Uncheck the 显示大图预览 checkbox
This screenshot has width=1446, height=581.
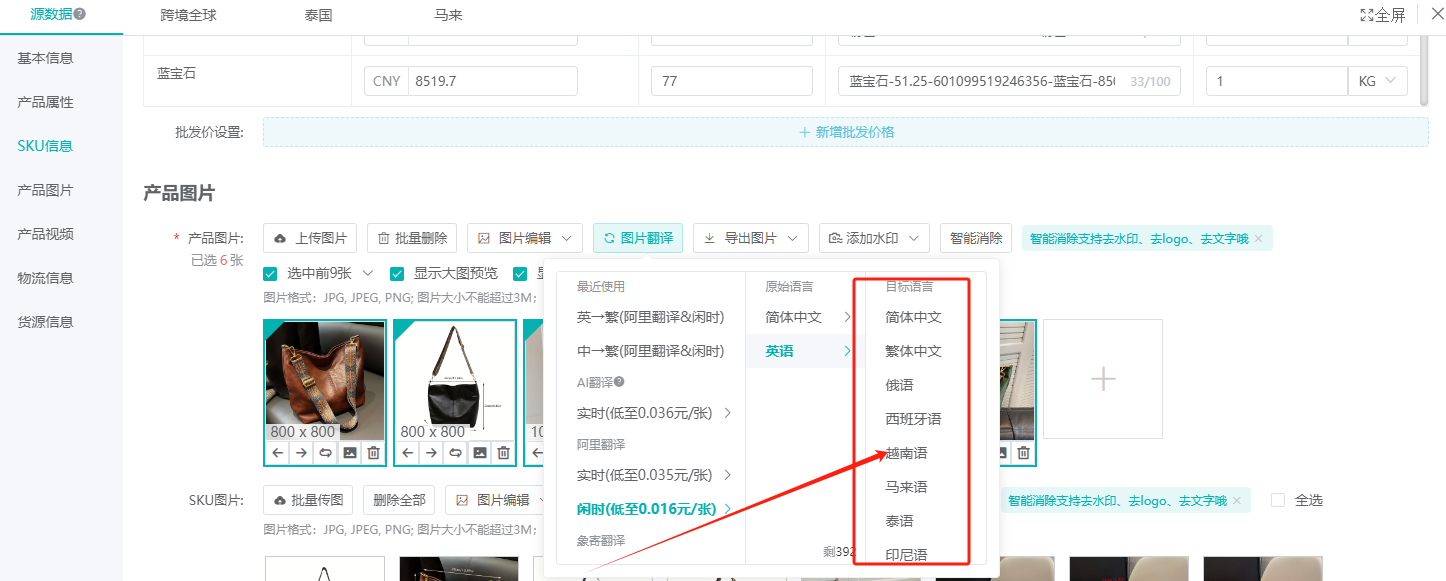pyautogui.click(x=397, y=274)
